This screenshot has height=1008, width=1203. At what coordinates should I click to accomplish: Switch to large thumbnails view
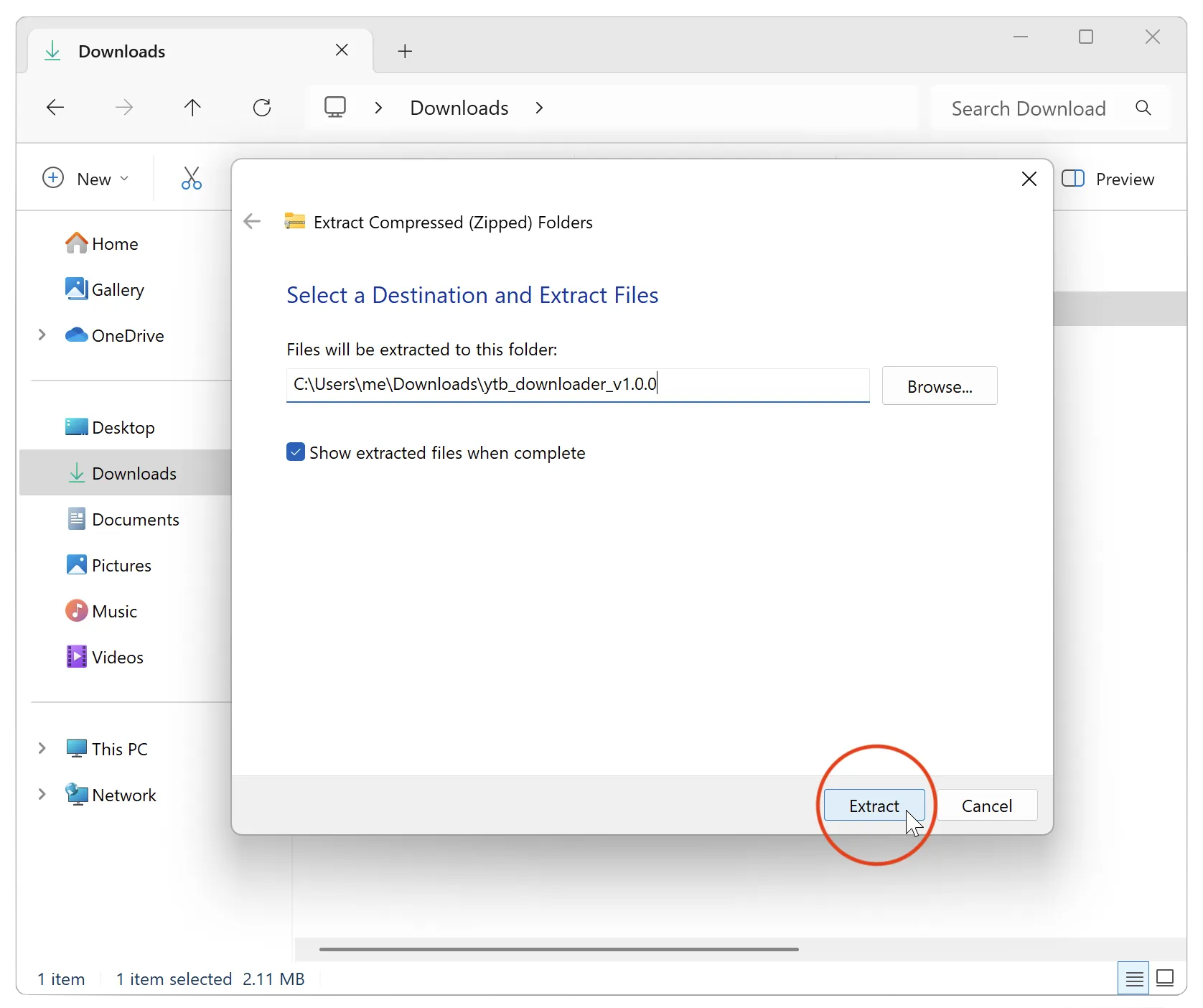click(x=1166, y=979)
